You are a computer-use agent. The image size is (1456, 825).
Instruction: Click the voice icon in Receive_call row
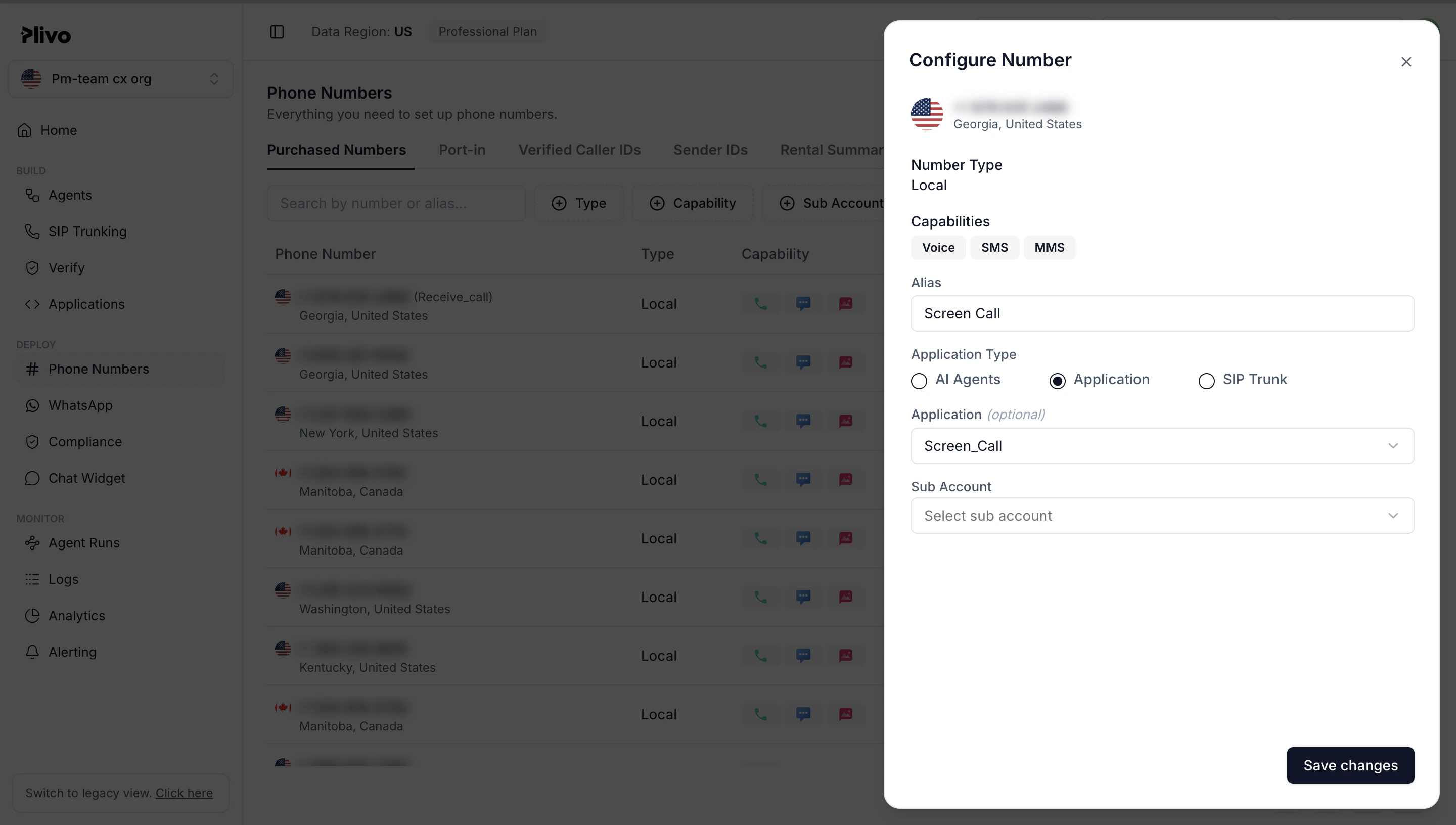pyautogui.click(x=761, y=304)
